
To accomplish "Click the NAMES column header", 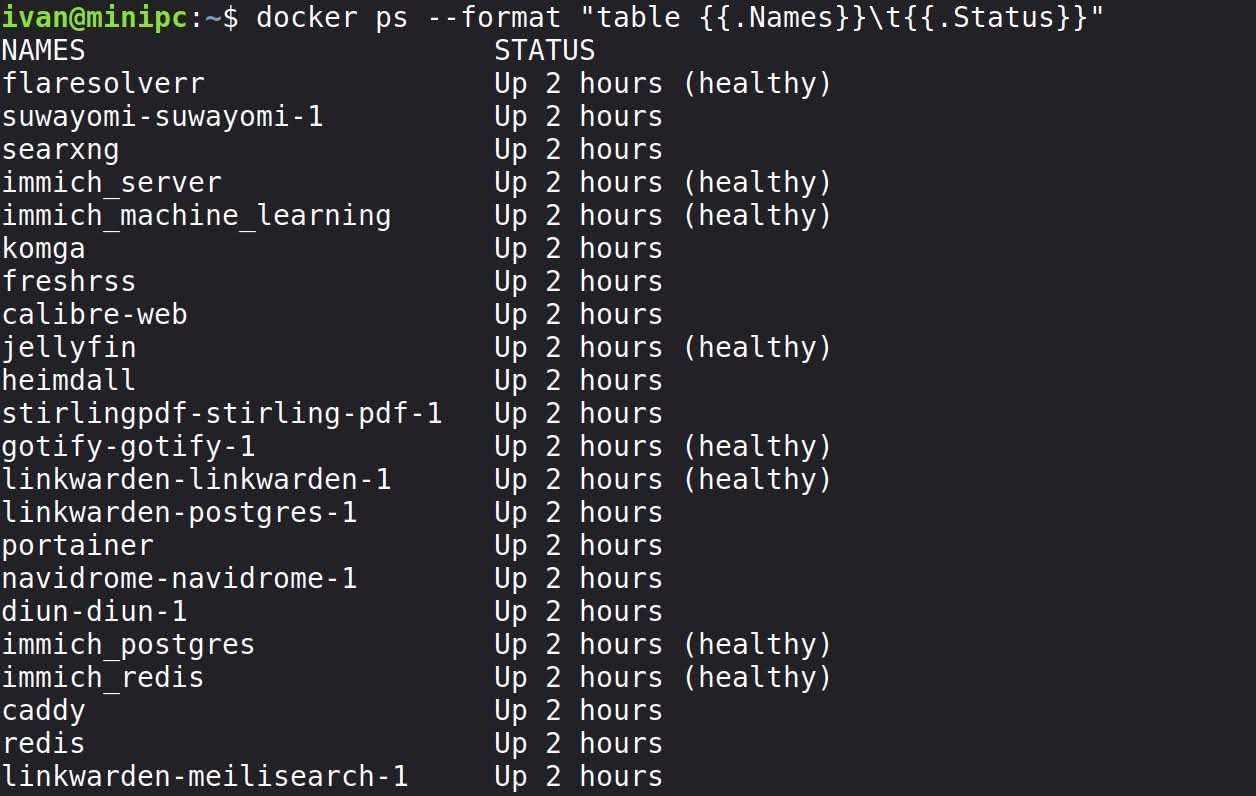I will tap(43, 50).
